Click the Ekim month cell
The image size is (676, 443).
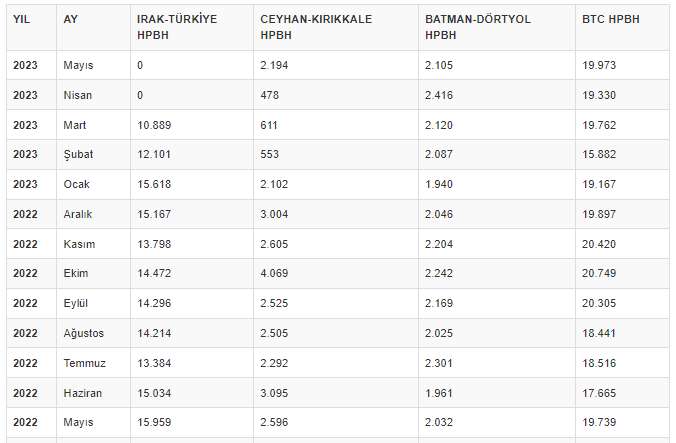click(x=76, y=274)
